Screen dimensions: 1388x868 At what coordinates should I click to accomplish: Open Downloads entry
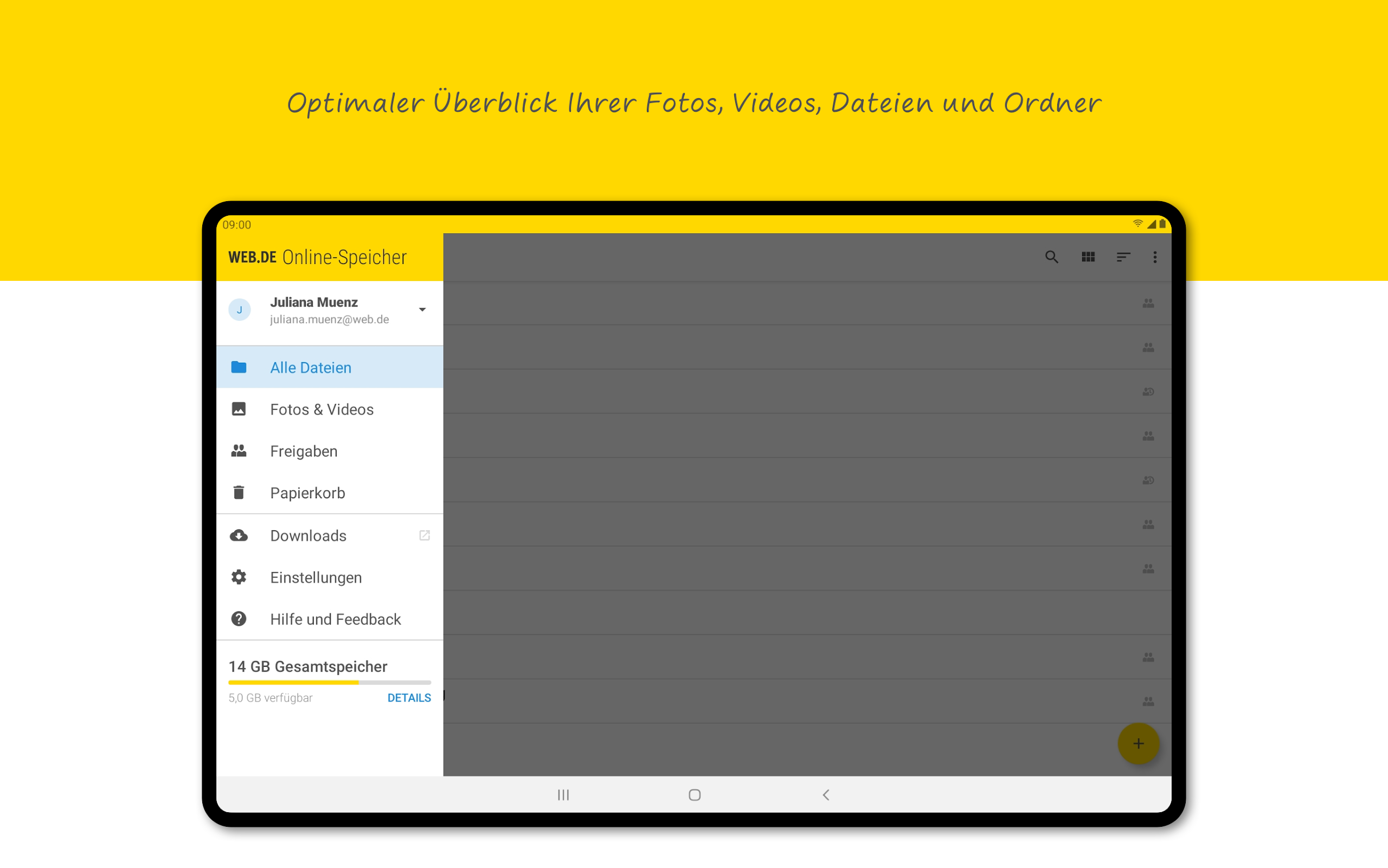tap(330, 536)
